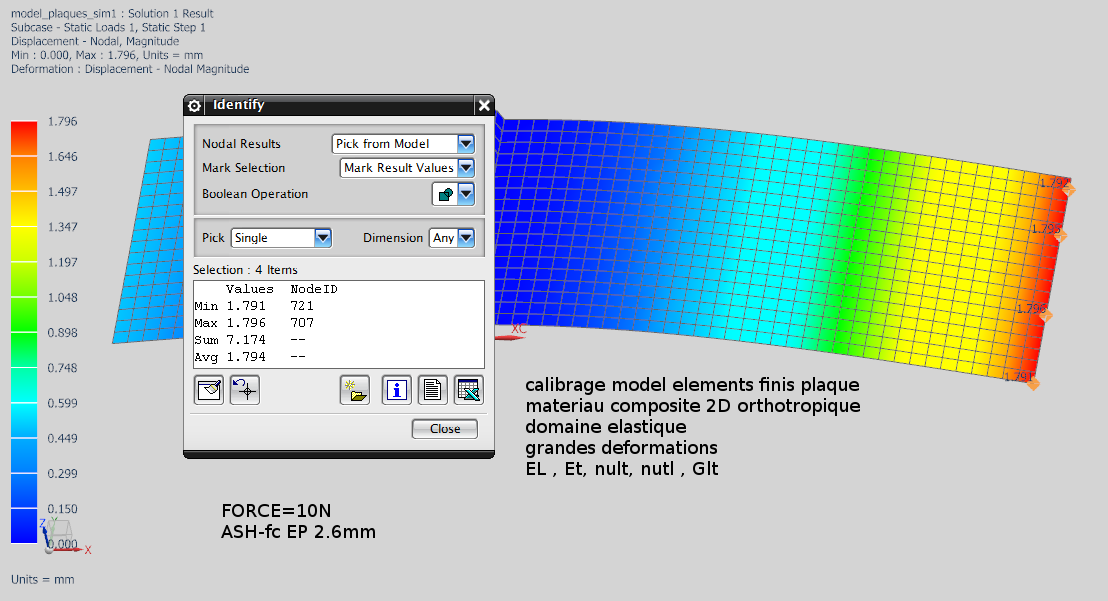Click the legend value 0.299
This screenshot has width=1108, height=601.
click(x=62, y=474)
